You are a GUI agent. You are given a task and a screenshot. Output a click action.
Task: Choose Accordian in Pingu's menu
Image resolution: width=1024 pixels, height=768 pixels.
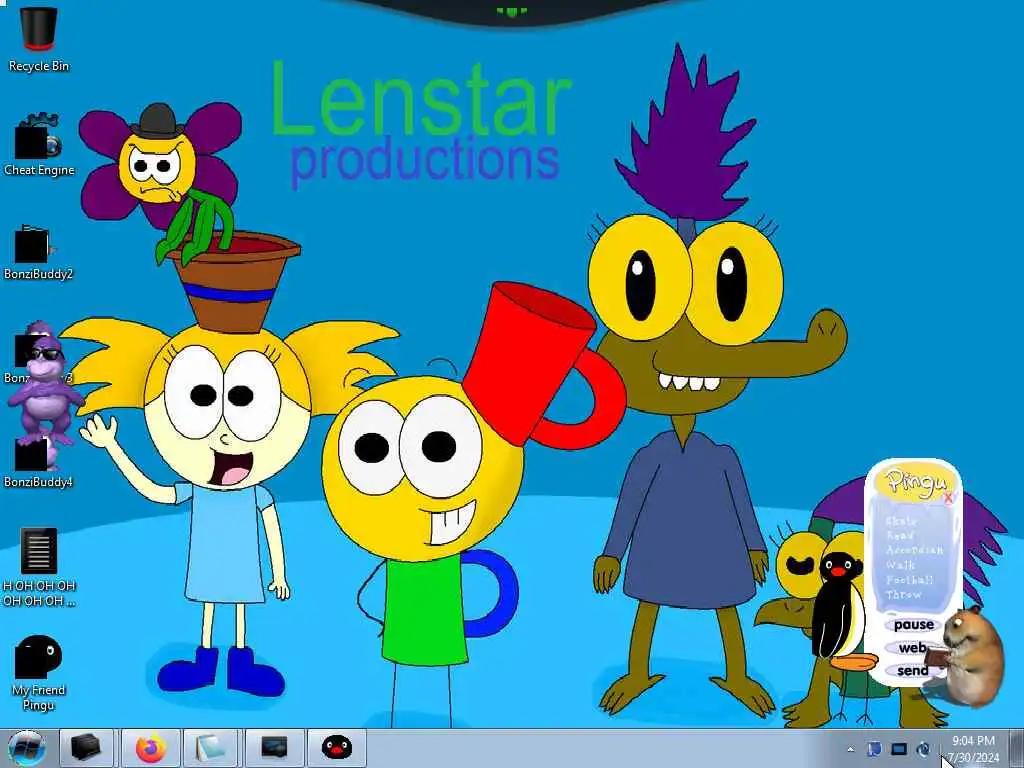point(914,551)
